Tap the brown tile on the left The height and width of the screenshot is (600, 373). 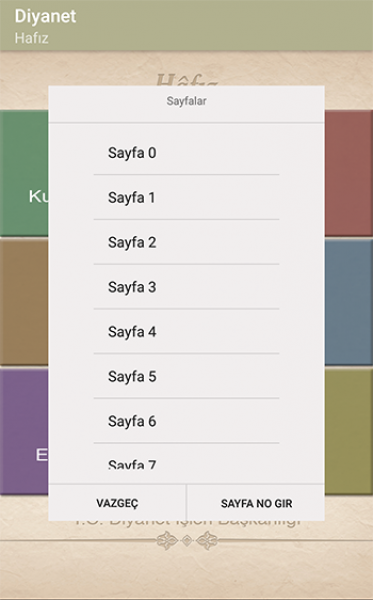[24, 302]
